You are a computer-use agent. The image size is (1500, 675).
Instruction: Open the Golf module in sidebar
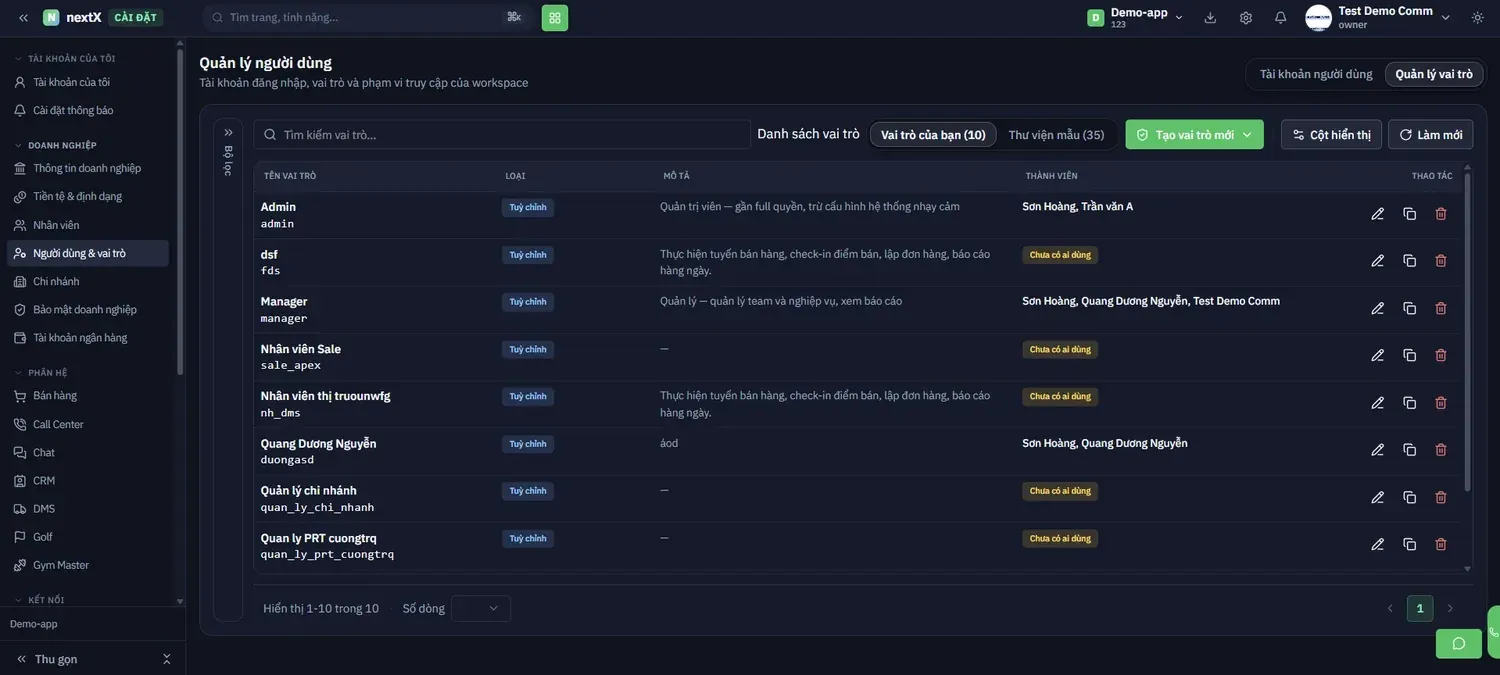88,537
